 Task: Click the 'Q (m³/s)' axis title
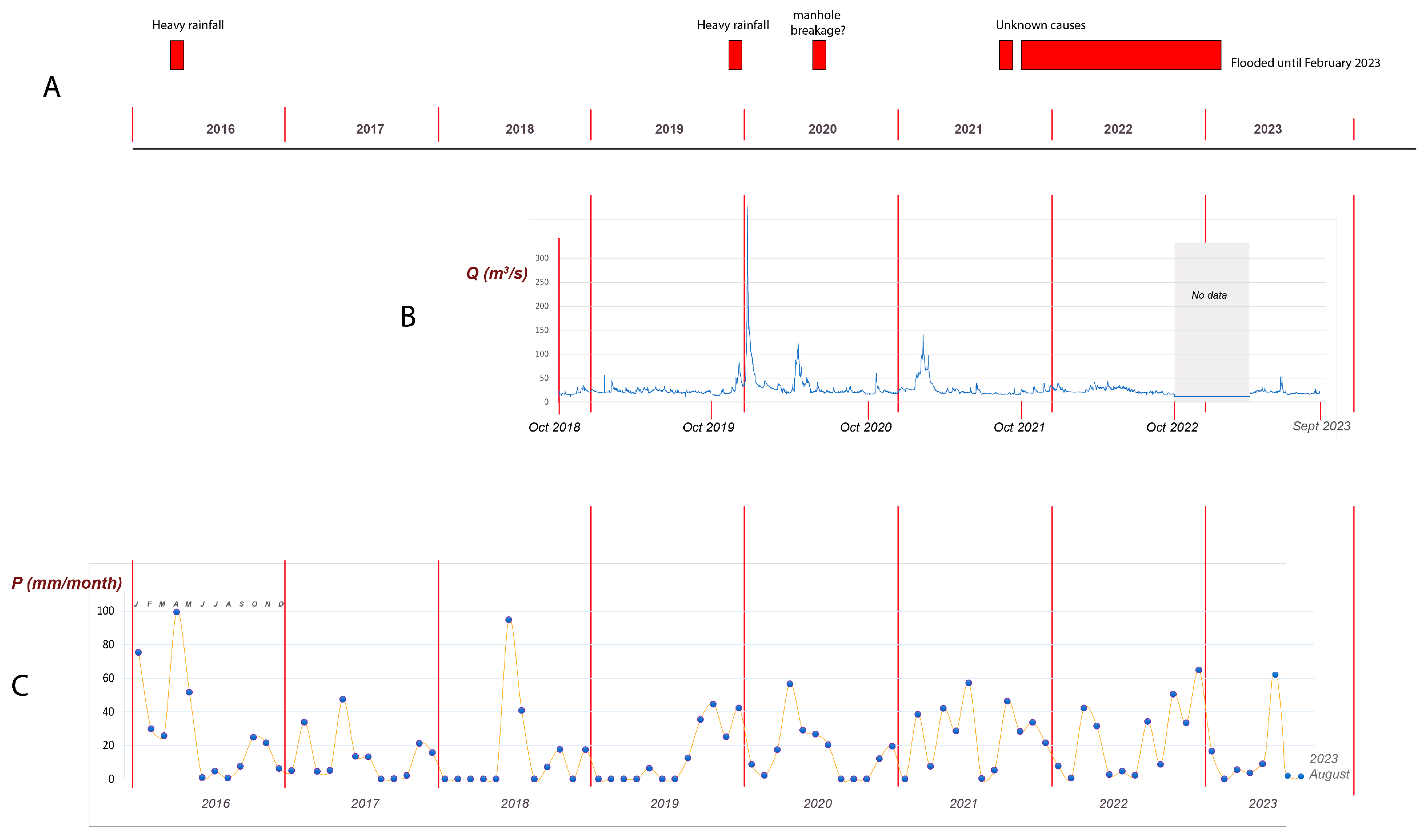[x=497, y=273]
